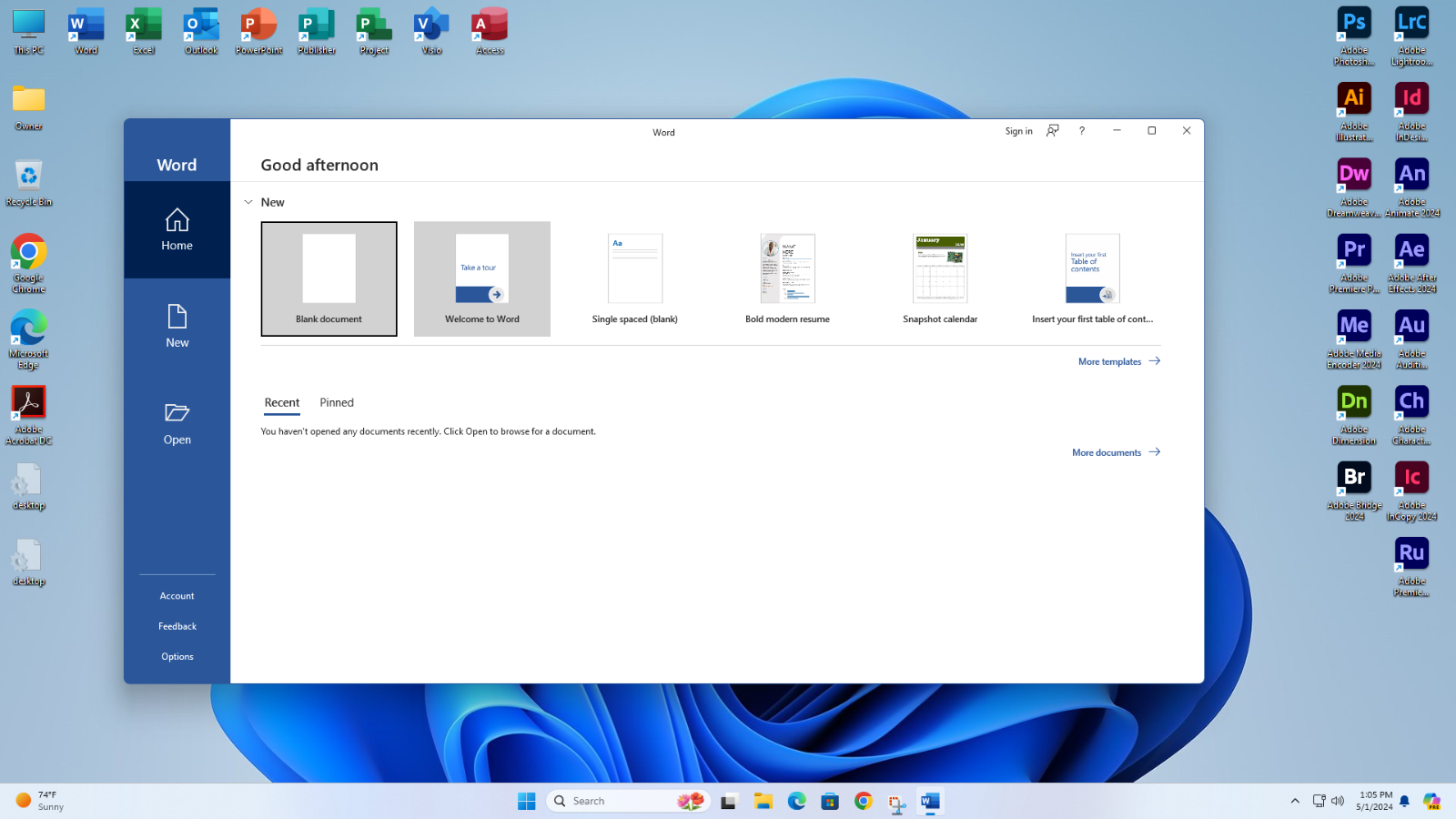Create a Blank document
Image resolution: width=1456 pixels, height=819 pixels.
[x=329, y=278]
